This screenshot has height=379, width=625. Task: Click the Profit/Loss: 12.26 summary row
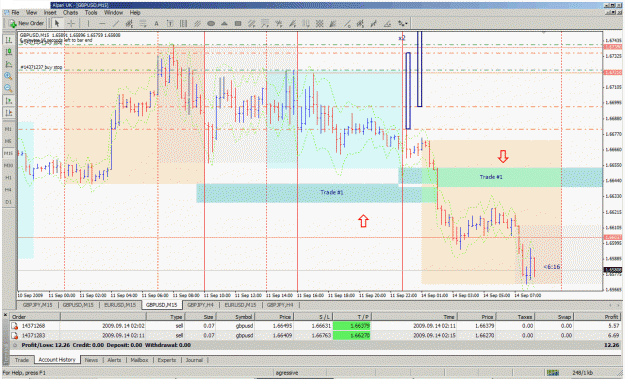click(316, 345)
